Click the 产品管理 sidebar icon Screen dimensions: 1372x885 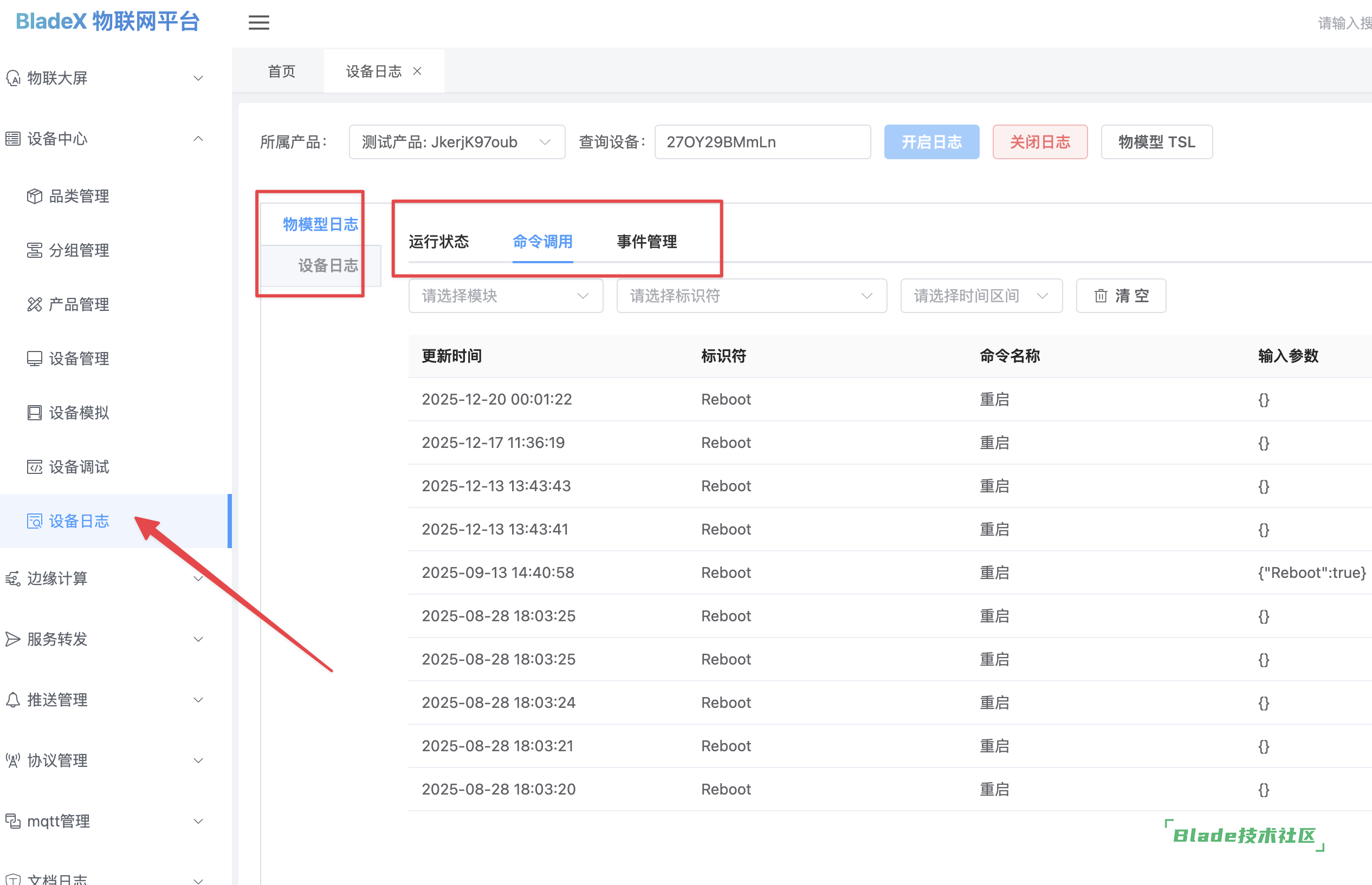pyautogui.click(x=35, y=304)
